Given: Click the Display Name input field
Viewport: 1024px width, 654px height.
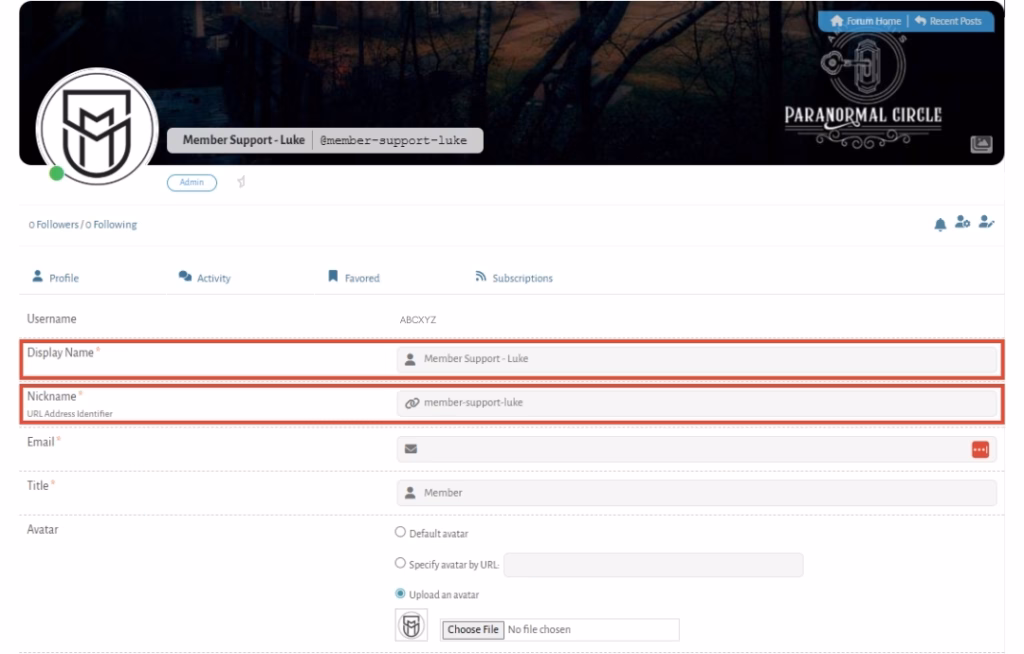Looking at the screenshot, I should [697, 359].
